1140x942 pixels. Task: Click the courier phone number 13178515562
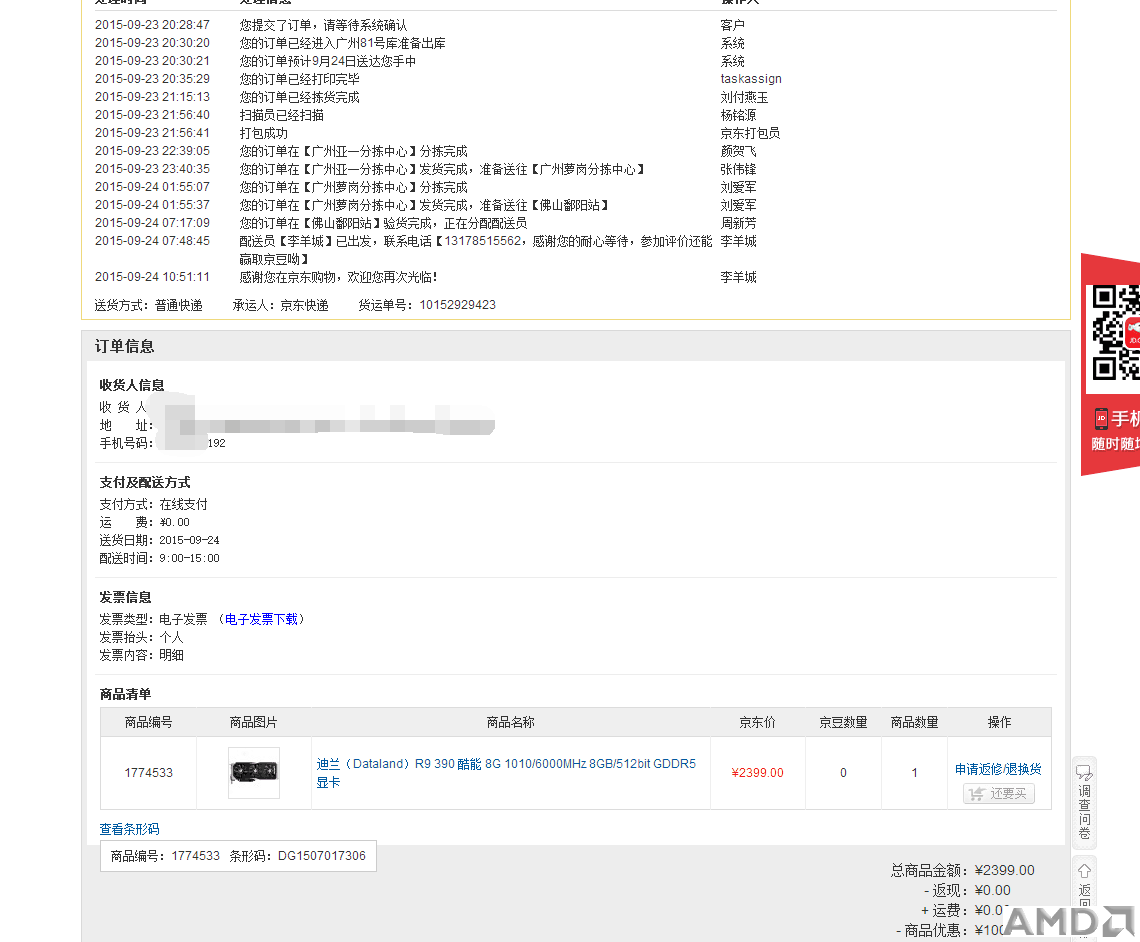(483, 241)
